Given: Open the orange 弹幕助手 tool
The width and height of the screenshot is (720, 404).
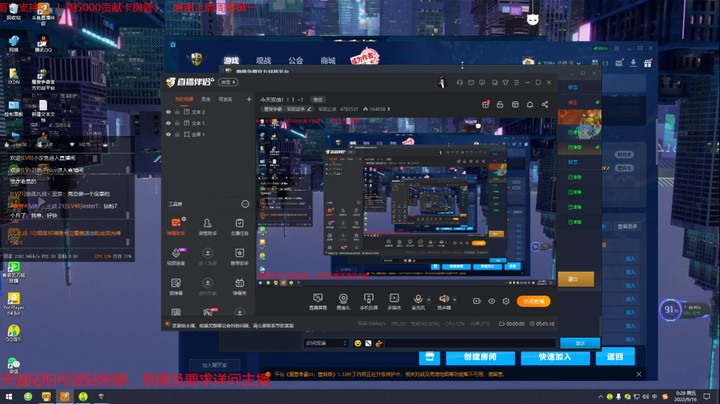Looking at the screenshot, I should 176,226.
